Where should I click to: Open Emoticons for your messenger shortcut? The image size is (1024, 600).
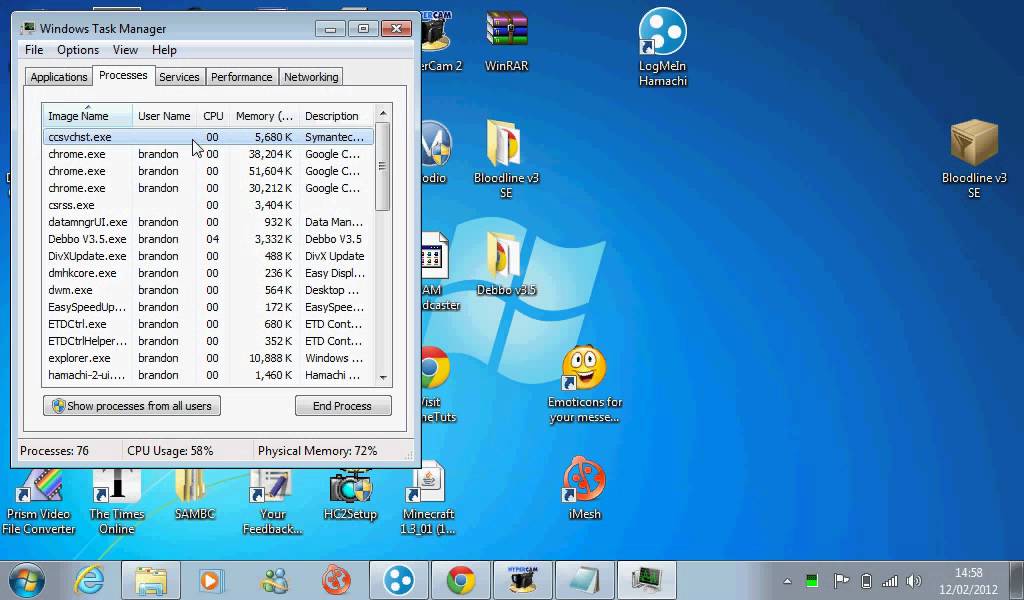click(584, 384)
